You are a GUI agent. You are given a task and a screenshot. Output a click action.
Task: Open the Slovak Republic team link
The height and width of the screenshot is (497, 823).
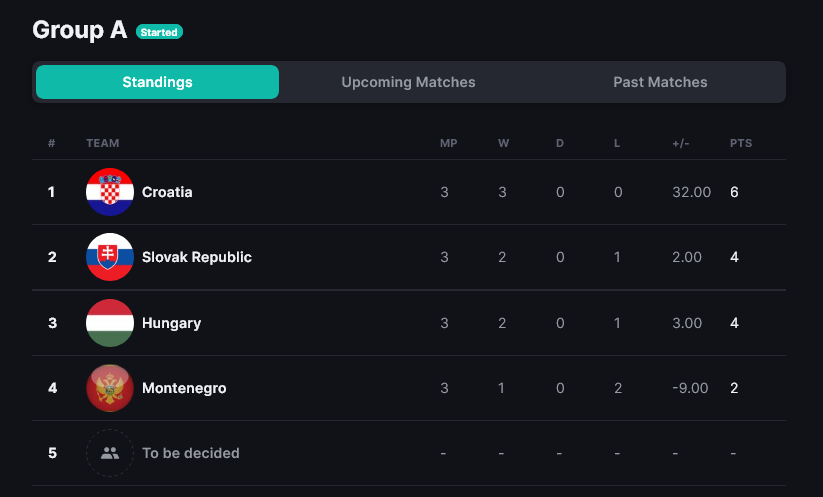[197, 257]
